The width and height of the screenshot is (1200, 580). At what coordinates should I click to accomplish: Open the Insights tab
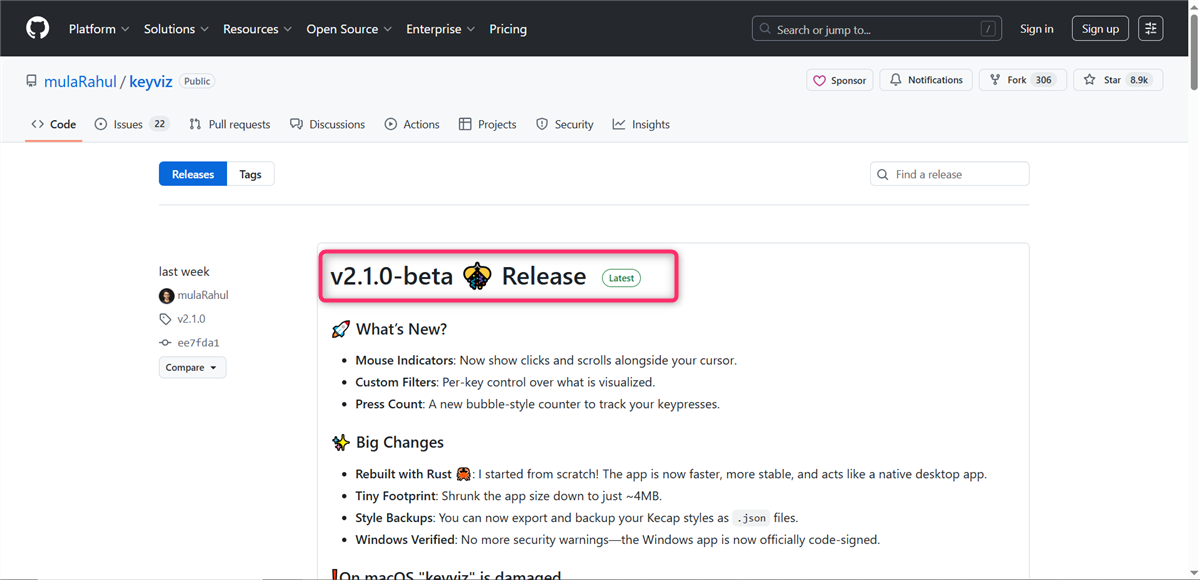(641, 125)
